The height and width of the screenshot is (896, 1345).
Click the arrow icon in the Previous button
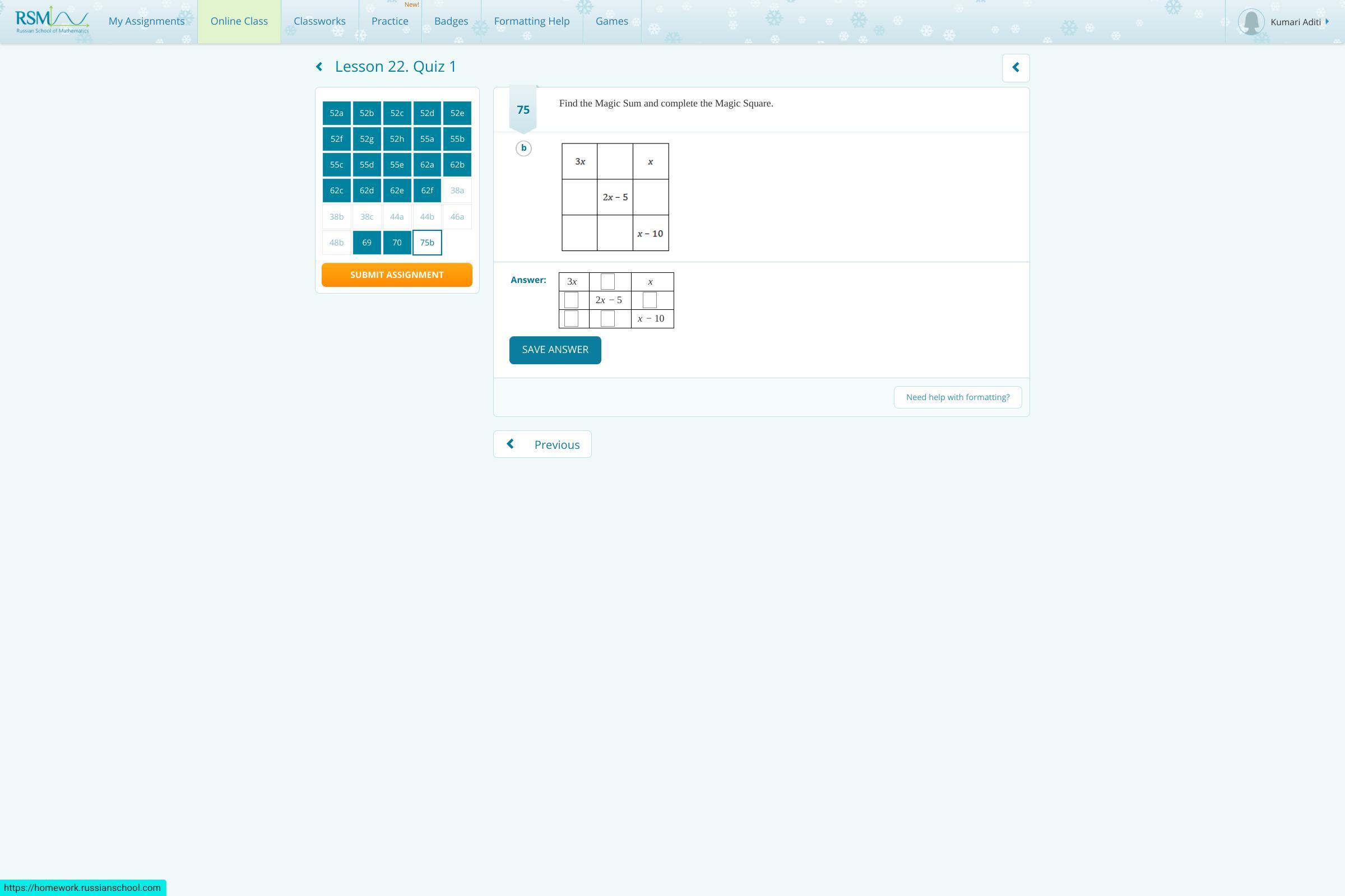coord(510,444)
